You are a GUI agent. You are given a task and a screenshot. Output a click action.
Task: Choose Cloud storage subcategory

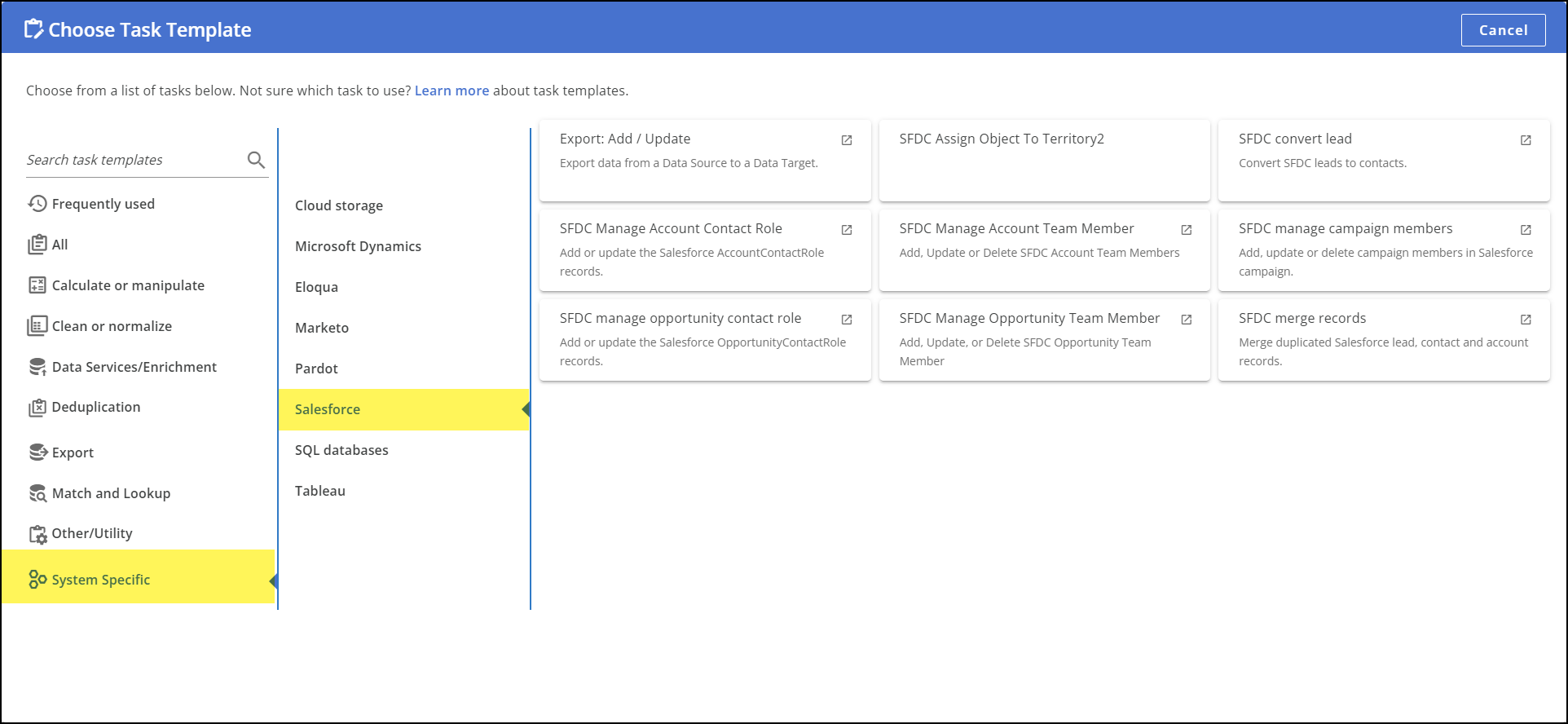[x=339, y=205]
